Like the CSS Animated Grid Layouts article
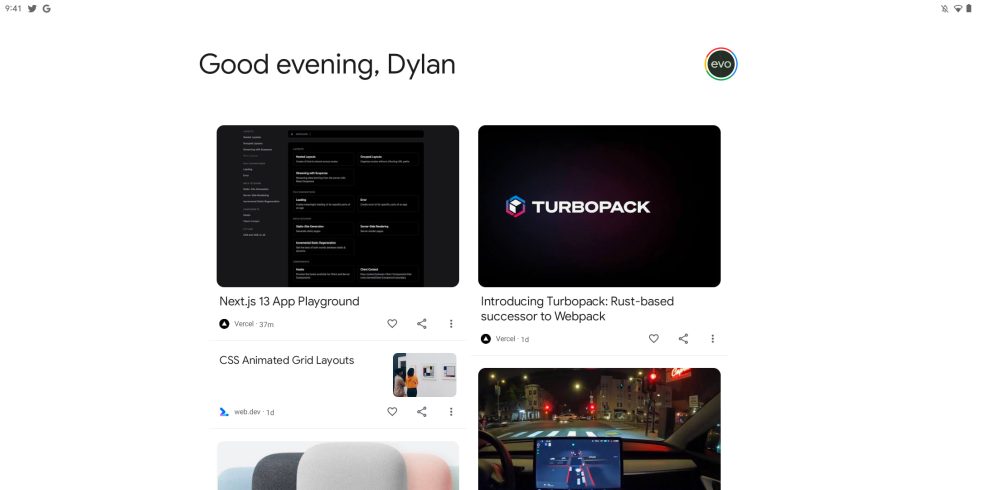The width and height of the screenshot is (999, 490). pos(392,412)
